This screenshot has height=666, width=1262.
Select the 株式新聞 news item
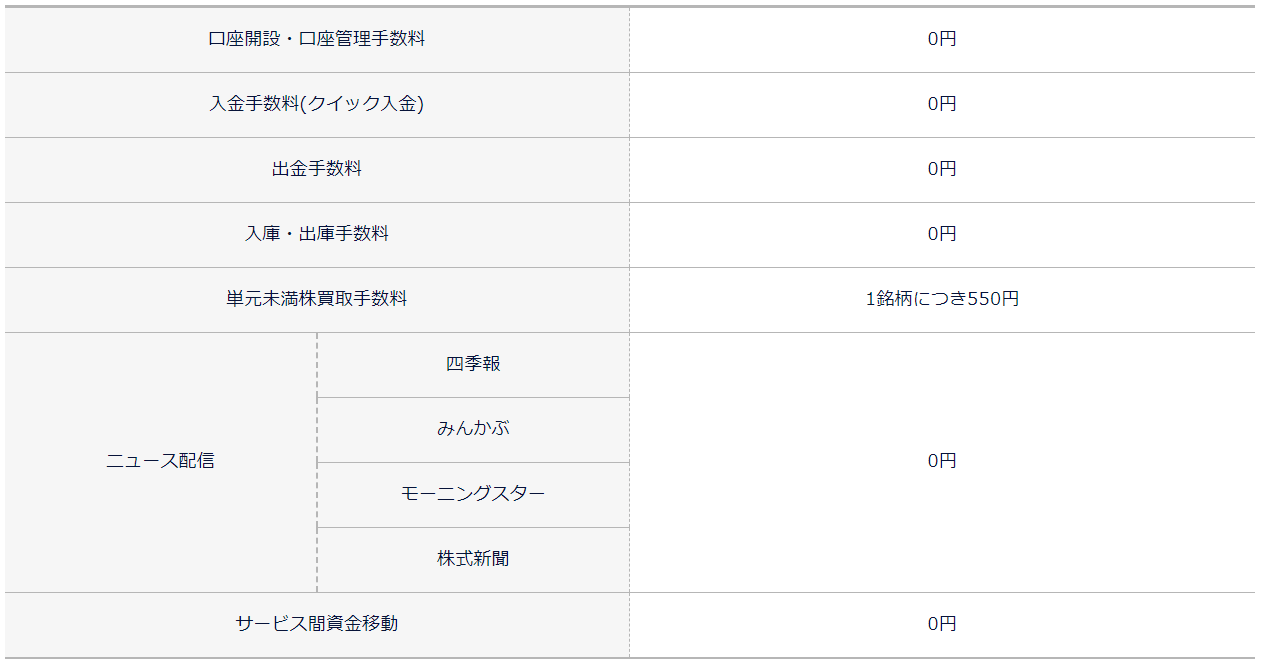coord(473,560)
